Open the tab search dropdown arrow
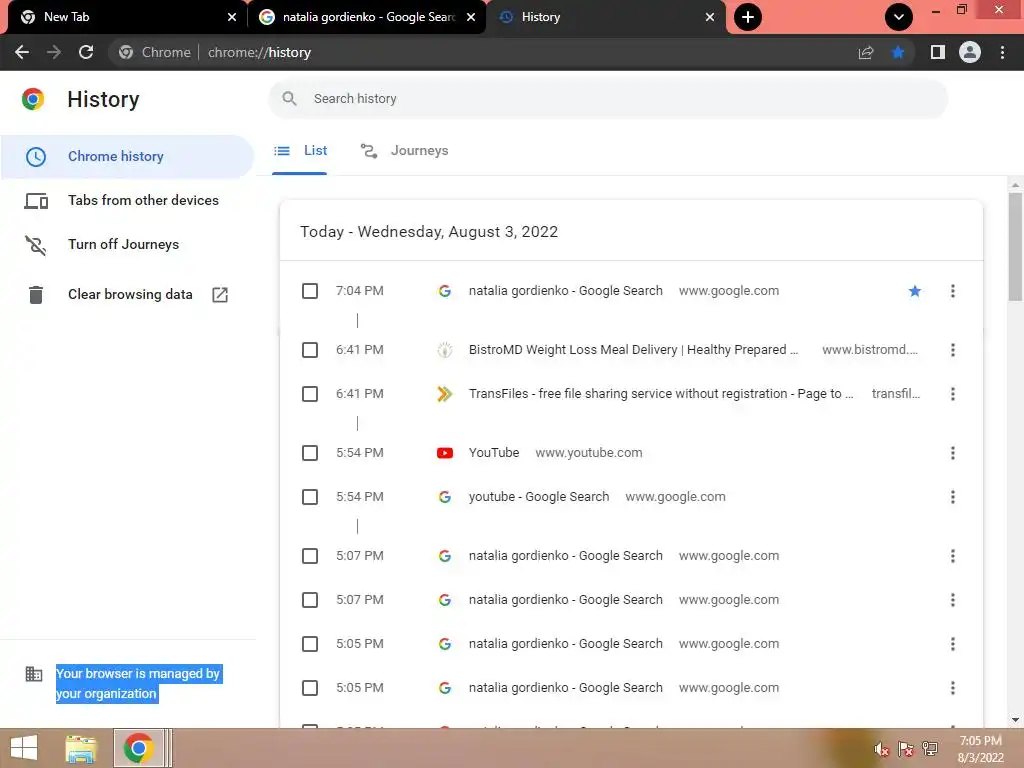The width and height of the screenshot is (1024, 768). point(899,17)
